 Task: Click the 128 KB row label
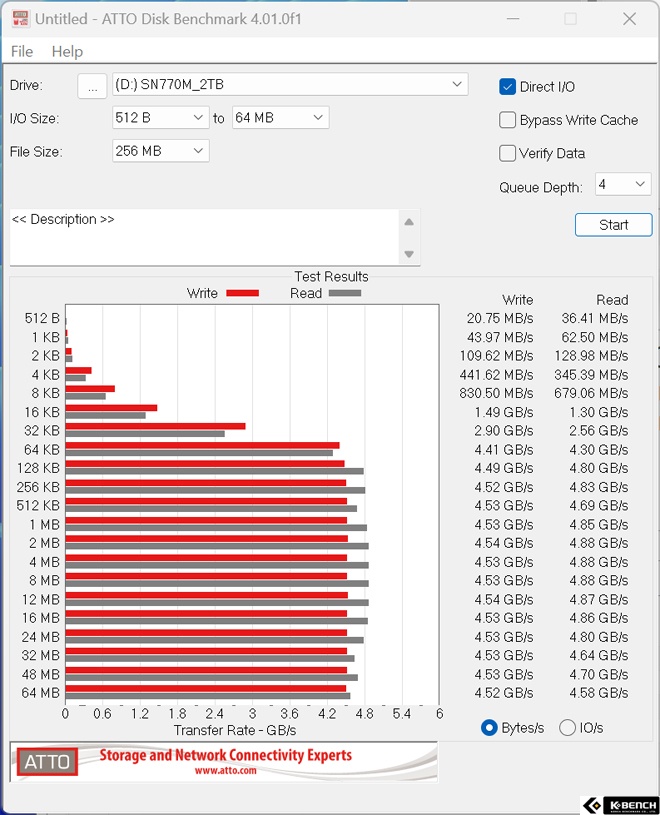[x=38, y=468]
